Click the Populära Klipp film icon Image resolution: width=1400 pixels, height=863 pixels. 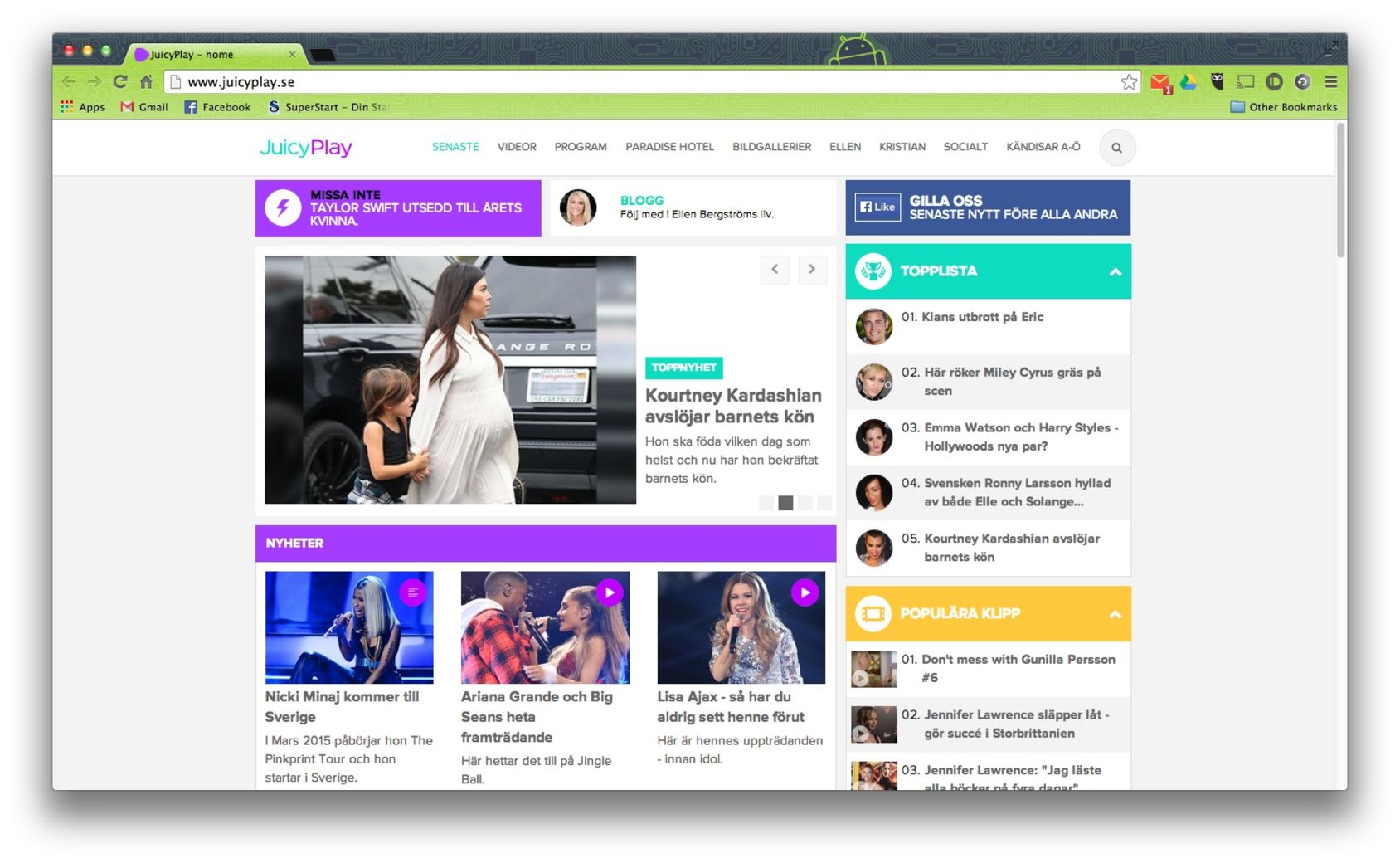click(x=873, y=613)
